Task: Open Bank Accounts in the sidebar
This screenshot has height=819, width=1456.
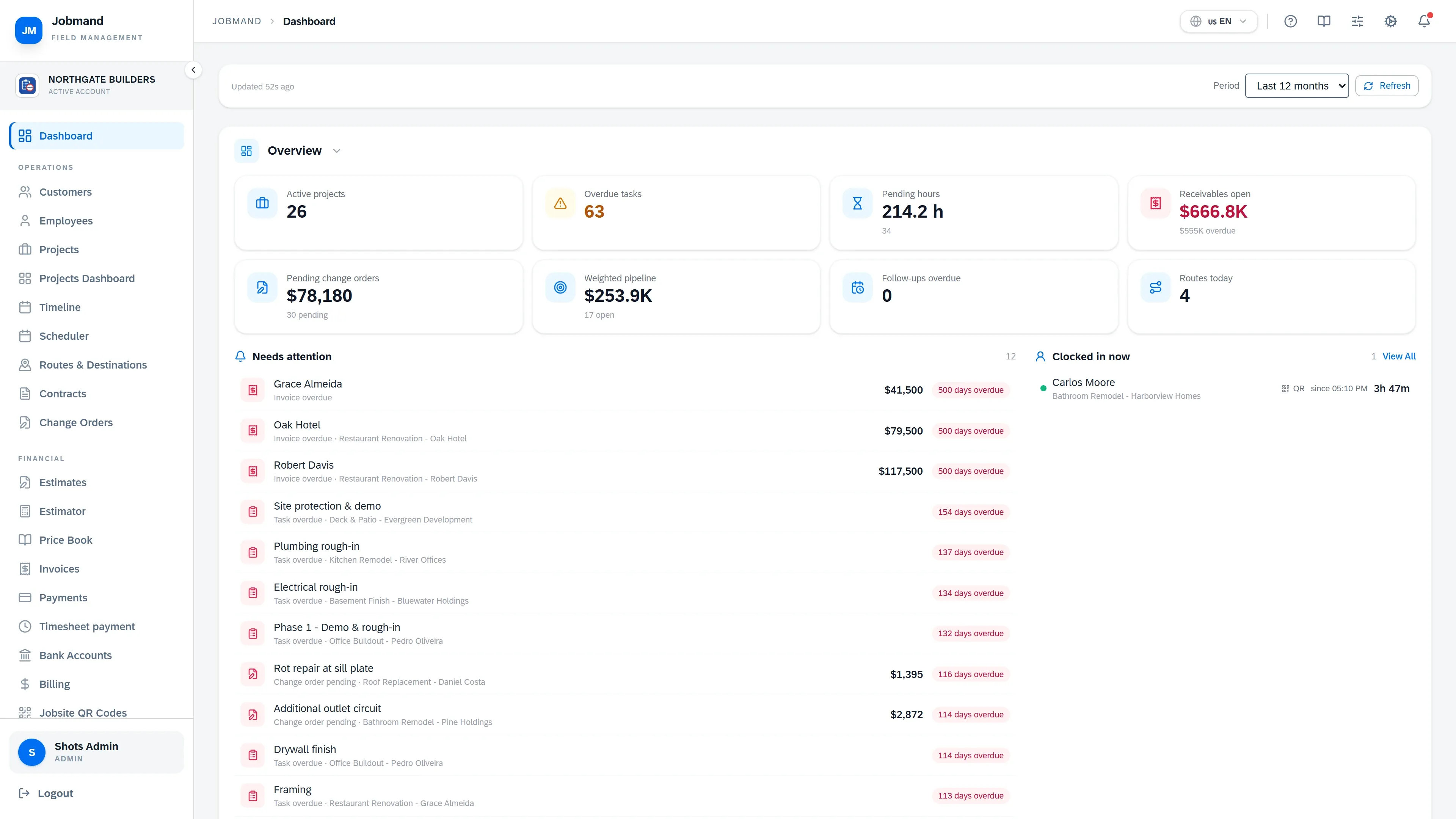Action: pos(97,656)
